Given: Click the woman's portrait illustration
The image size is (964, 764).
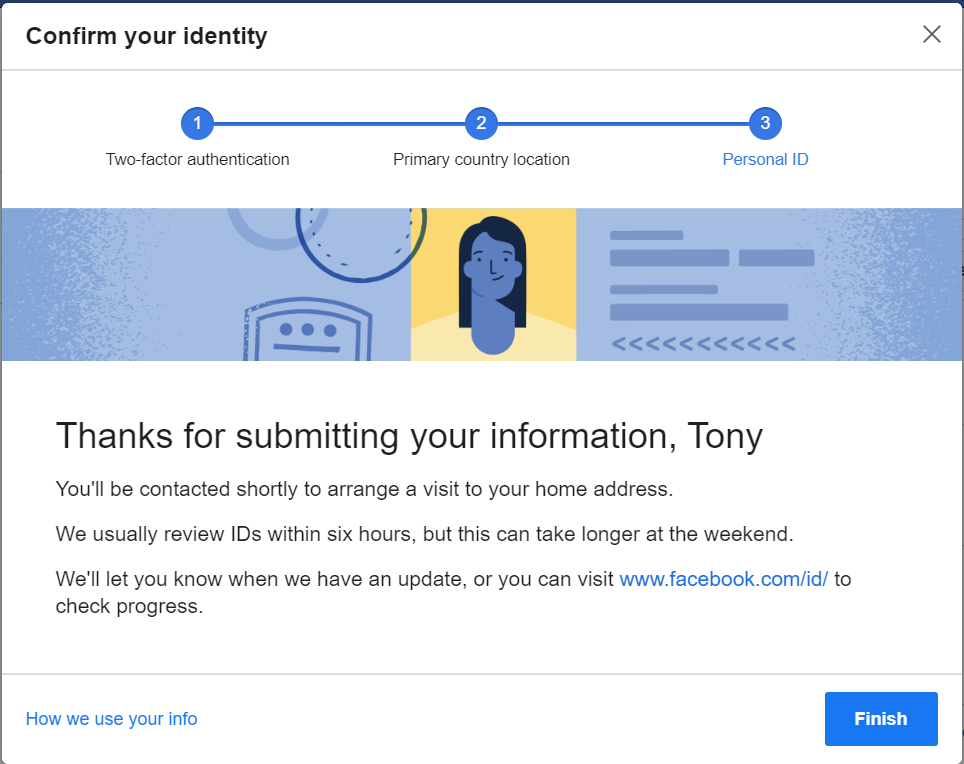Looking at the screenshot, I should pyautogui.click(x=492, y=284).
